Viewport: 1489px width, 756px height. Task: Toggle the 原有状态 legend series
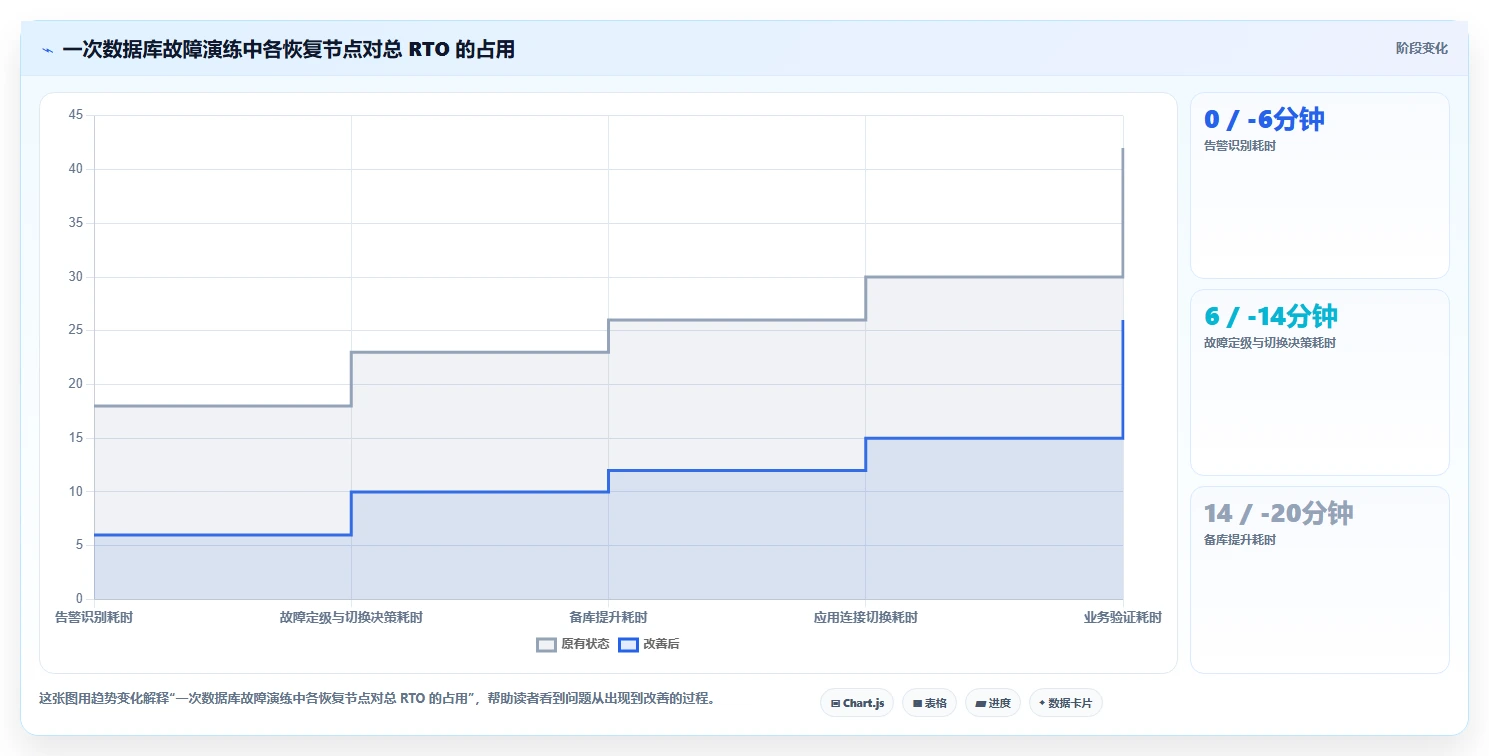pyautogui.click(x=573, y=644)
